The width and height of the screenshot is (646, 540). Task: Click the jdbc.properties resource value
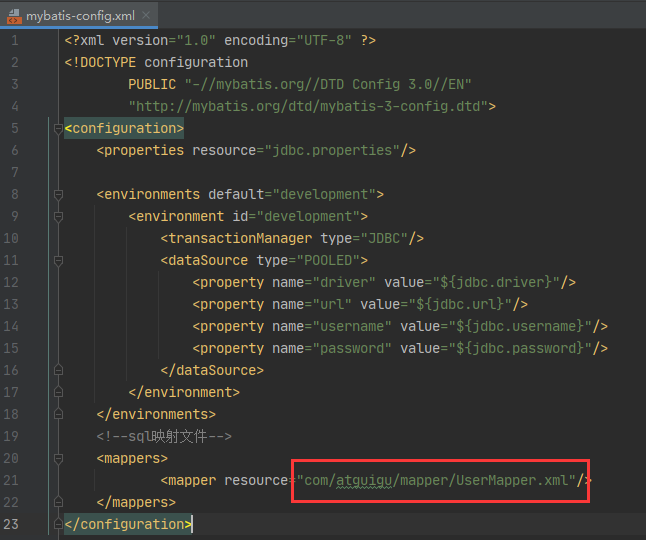[332, 150]
